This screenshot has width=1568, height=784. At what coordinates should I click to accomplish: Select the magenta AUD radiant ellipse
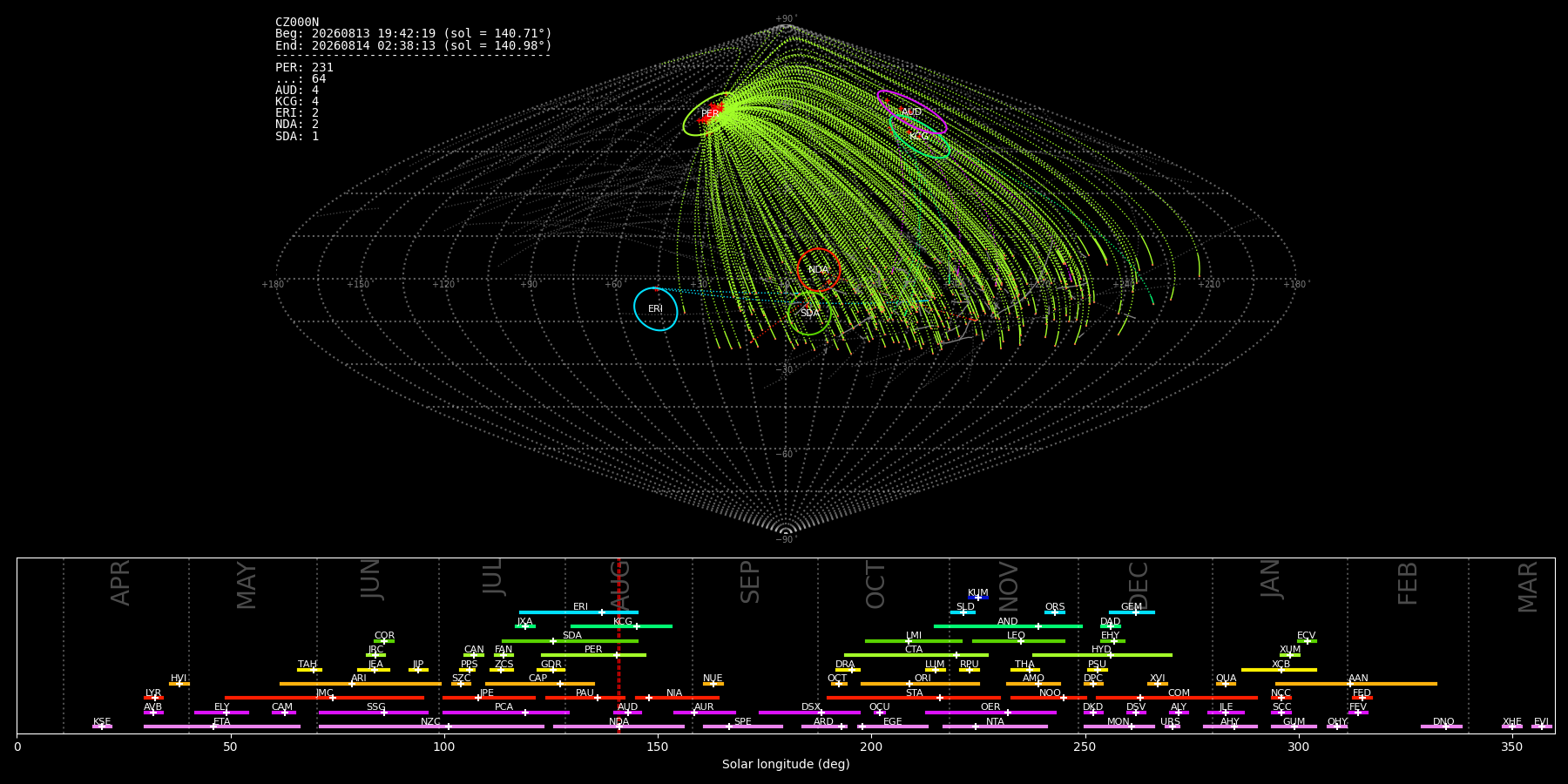tap(911, 112)
